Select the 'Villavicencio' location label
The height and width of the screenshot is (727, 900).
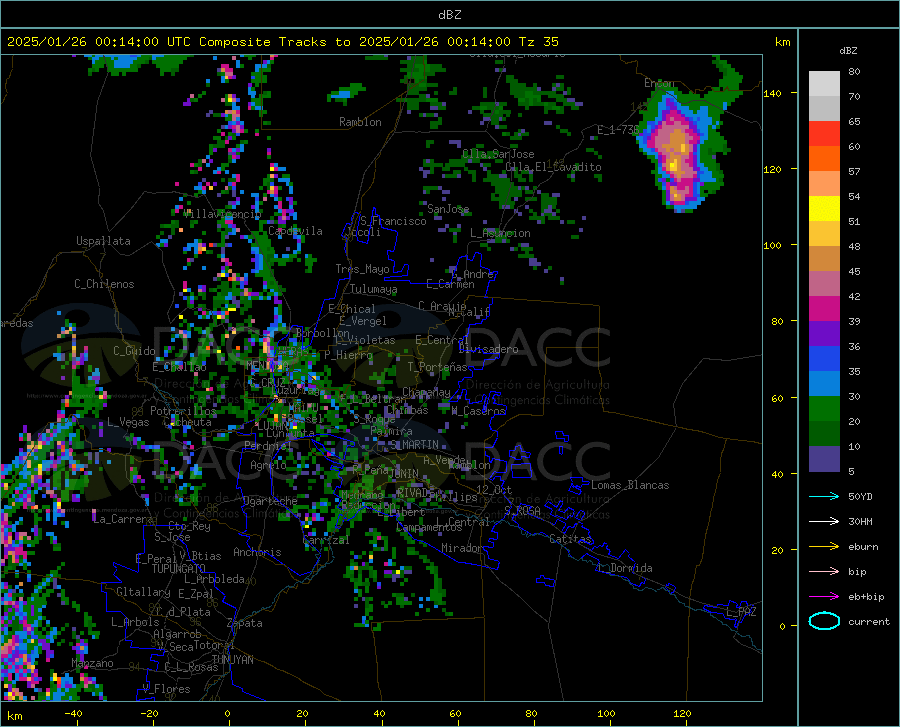coord(222,214)
